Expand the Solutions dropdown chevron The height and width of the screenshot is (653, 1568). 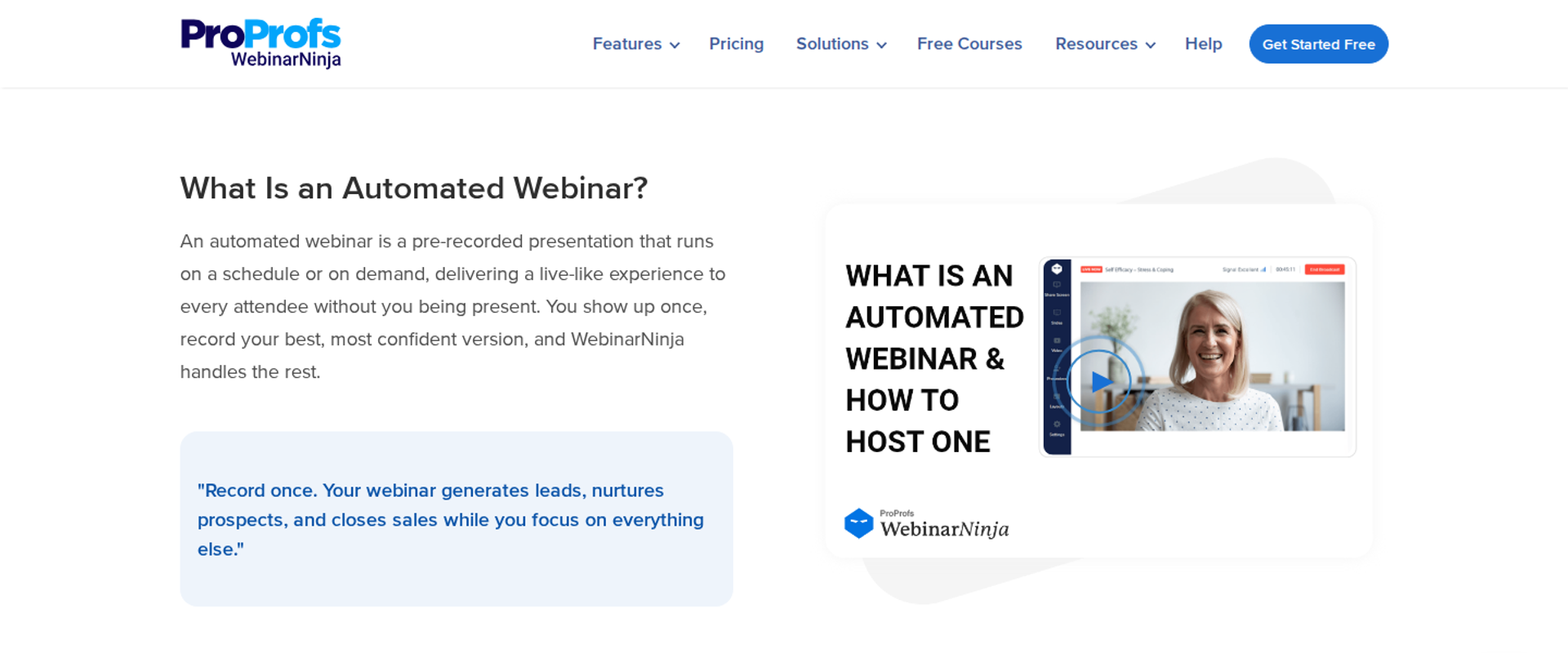881,45
